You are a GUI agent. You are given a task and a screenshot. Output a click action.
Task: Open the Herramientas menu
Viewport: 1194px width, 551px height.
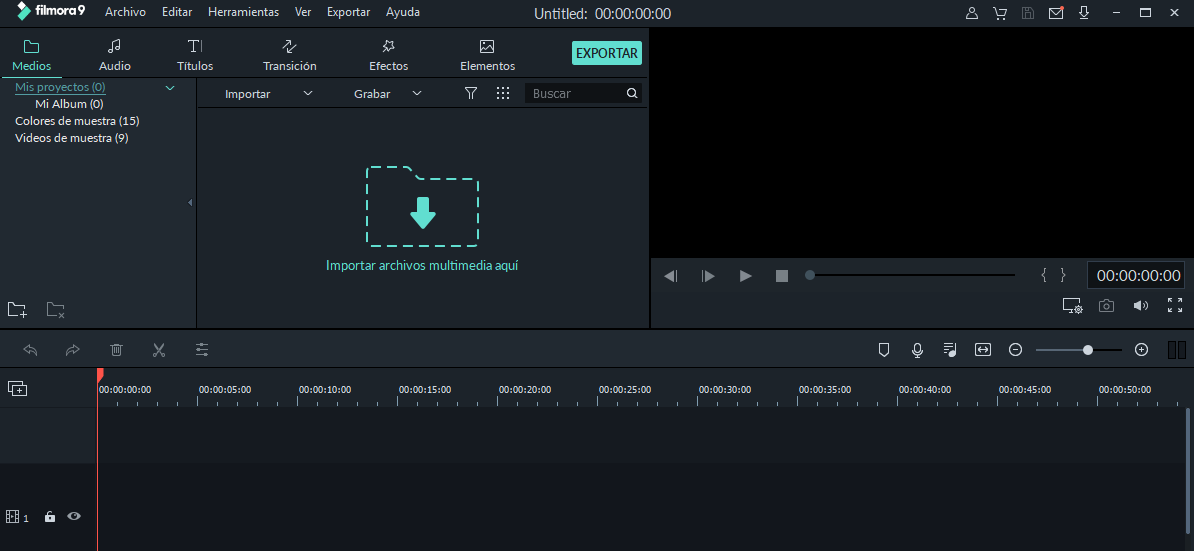(244, 12)
